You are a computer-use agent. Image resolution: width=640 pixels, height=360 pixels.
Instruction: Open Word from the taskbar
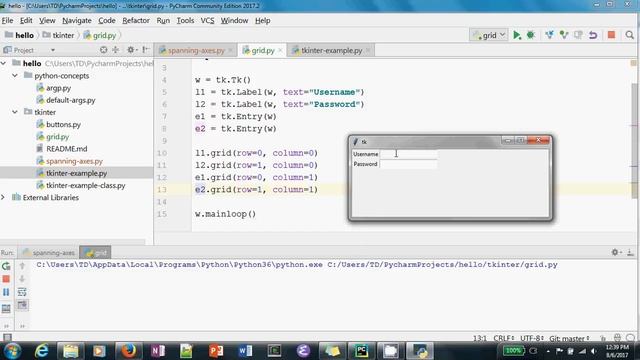(245, 351)
